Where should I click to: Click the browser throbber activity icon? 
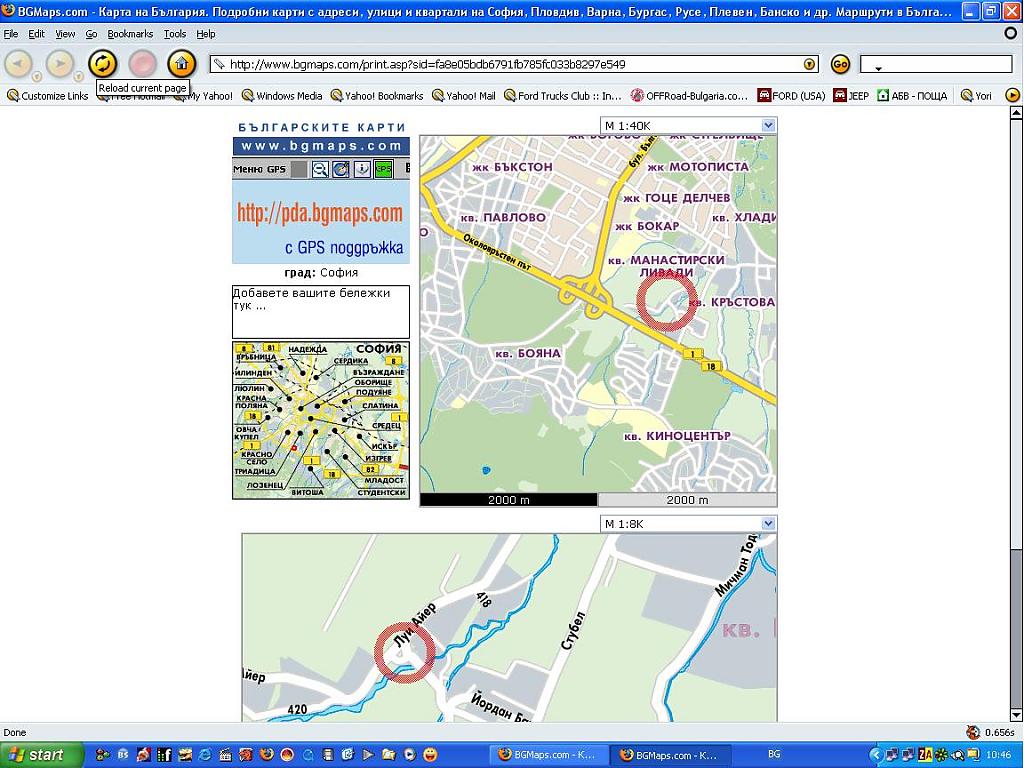coord(1011,33)
